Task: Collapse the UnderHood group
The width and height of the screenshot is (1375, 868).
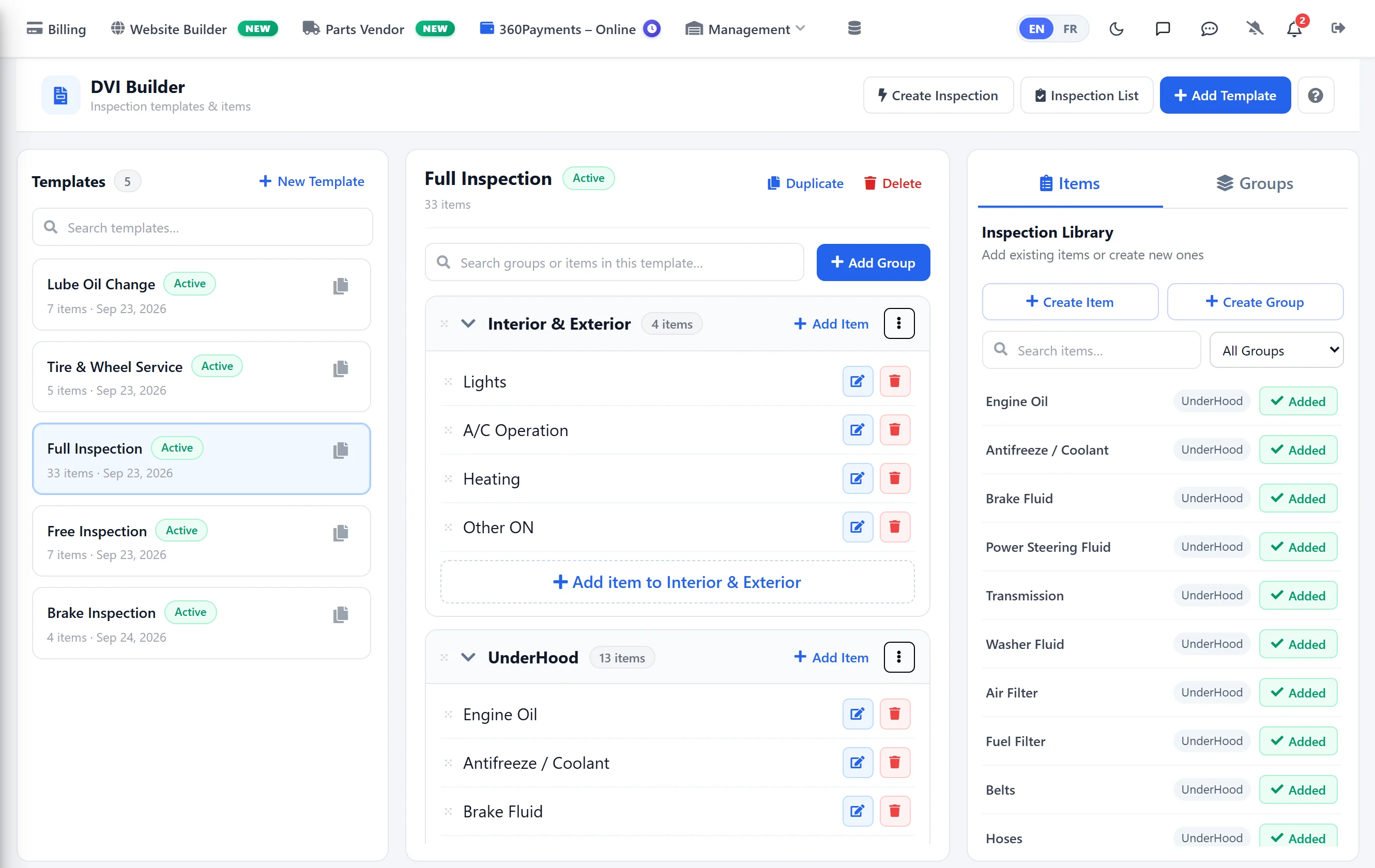Action: point(468,657)
